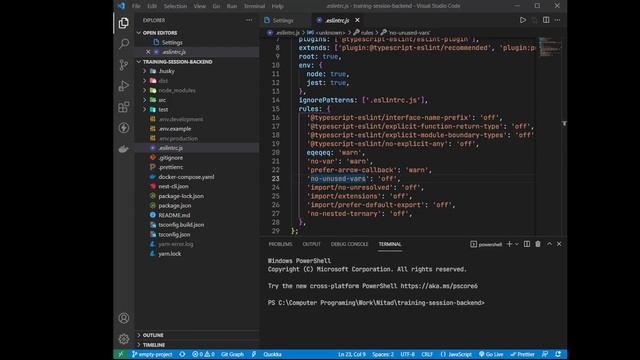Click Git Graph in status bar
The width and height of the screenshot is (640, 360).
pos(232,354)
